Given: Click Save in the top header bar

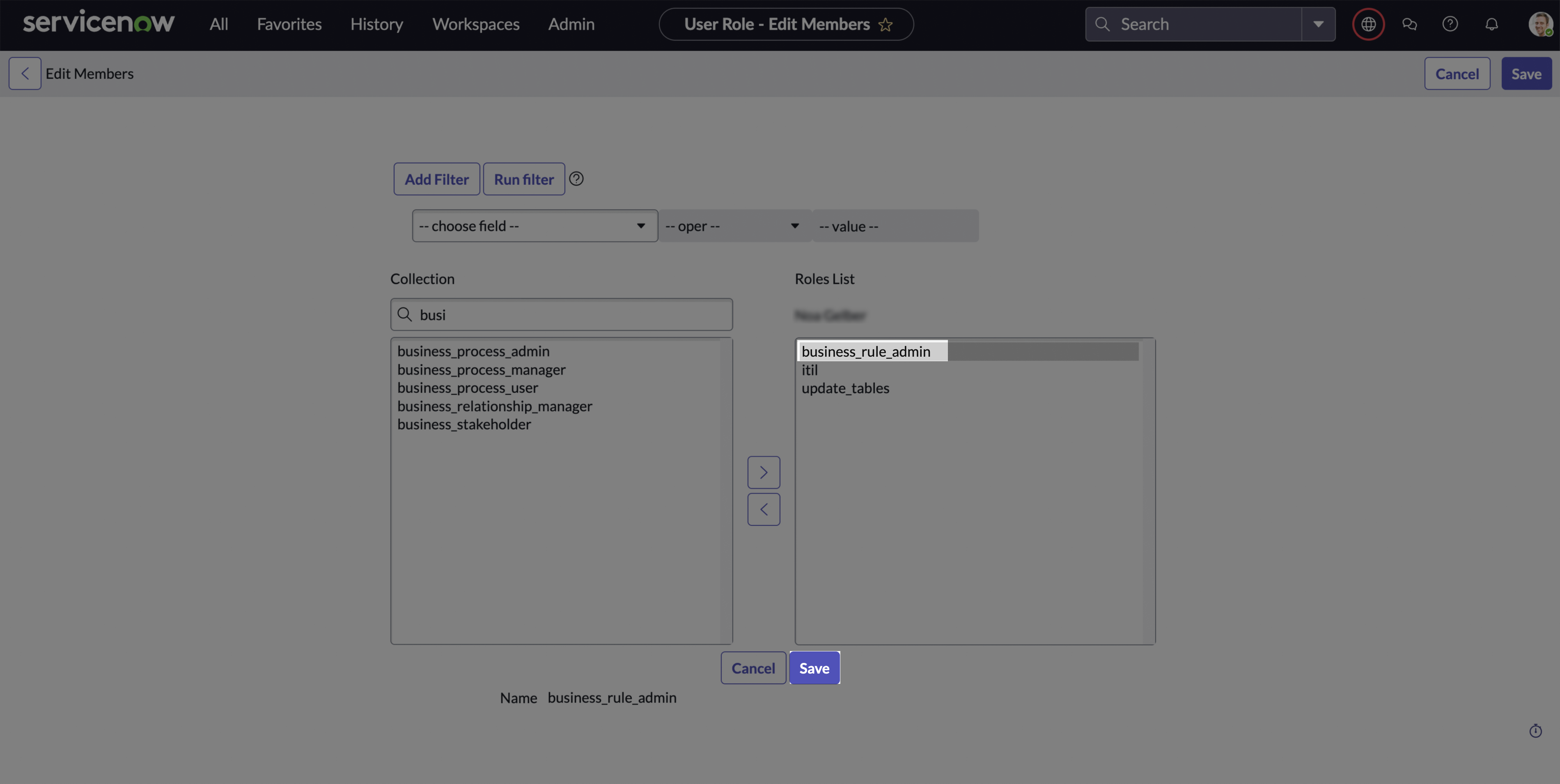Looking at the screenshot, I should coord(1526,73).
